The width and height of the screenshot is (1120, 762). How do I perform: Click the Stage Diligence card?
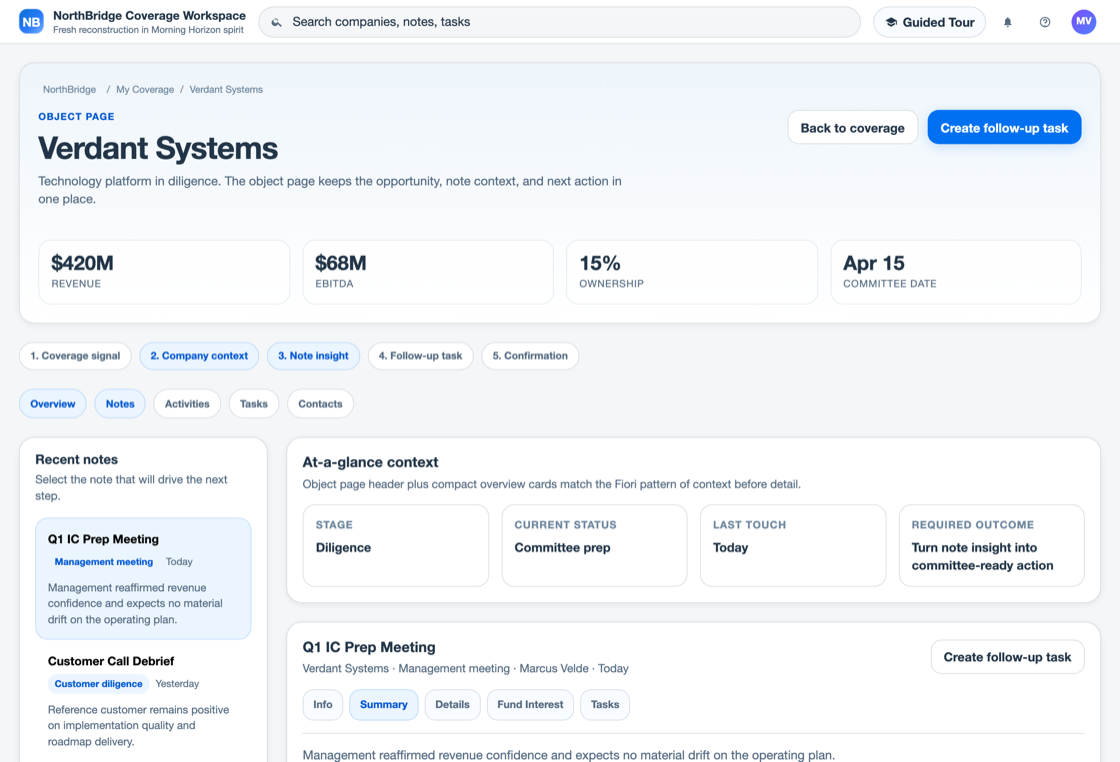pos(396,546)
